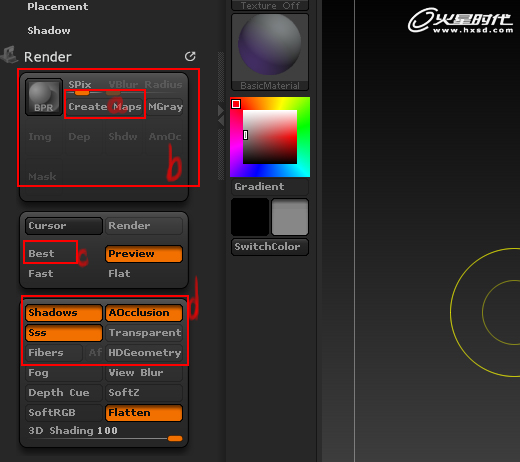Select Fast render mode
The height and width of the screenshot is (462, 520).
41,274
